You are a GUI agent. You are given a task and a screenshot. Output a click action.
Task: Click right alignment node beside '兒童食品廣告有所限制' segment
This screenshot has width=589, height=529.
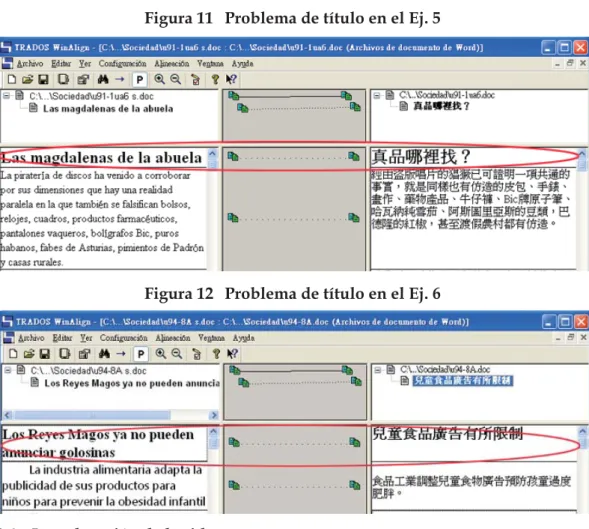click(355, 442)
